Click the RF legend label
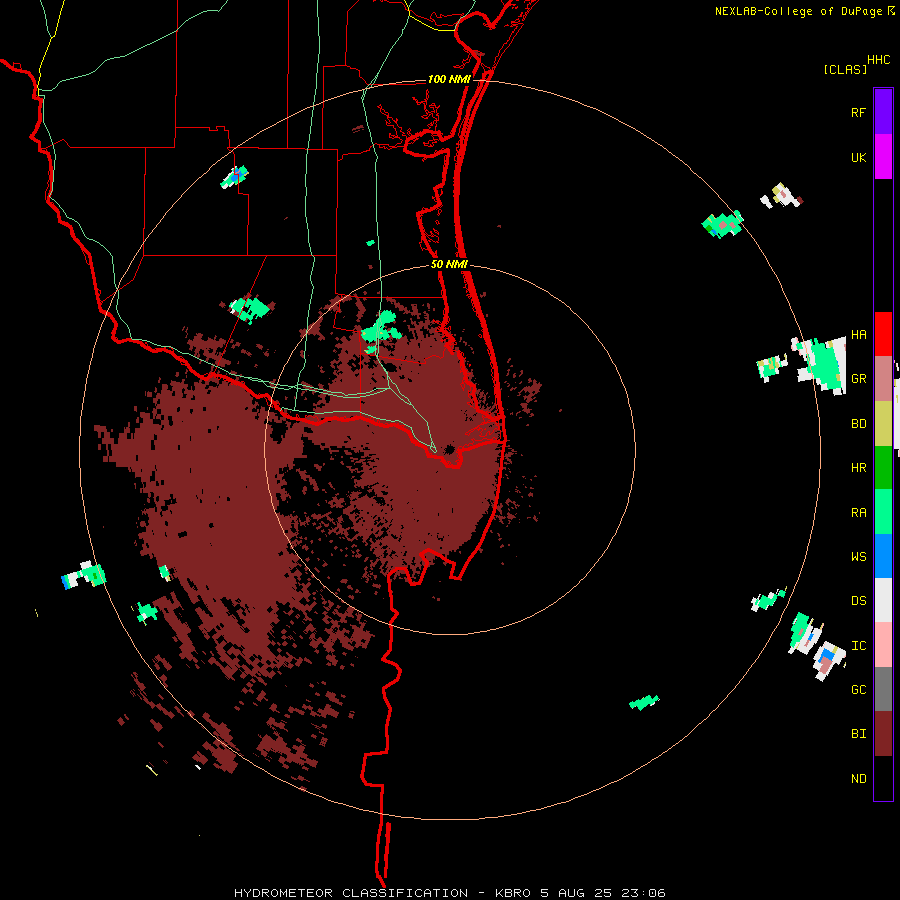The width and height of the screenshot is (900, 900). [x=858, y=112]
